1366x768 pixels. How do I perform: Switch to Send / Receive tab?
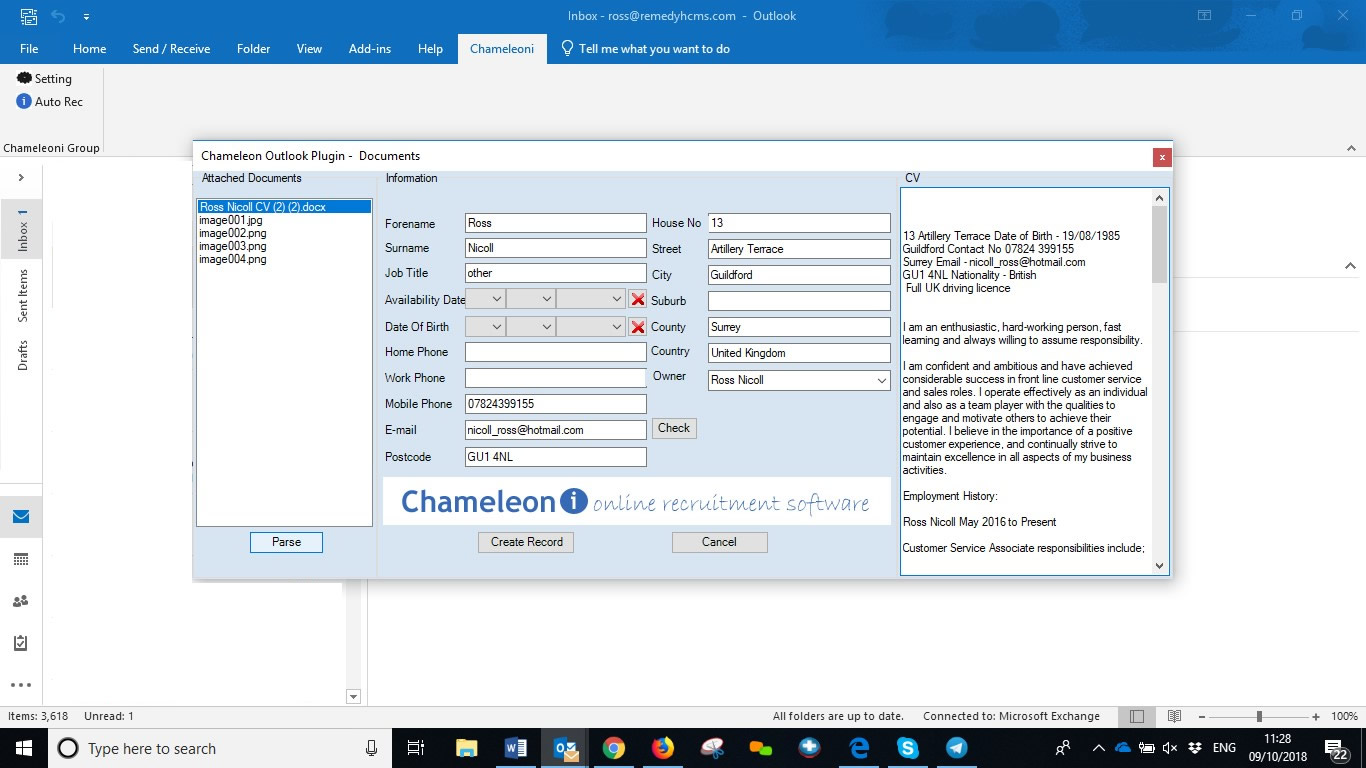pos(171,48)
